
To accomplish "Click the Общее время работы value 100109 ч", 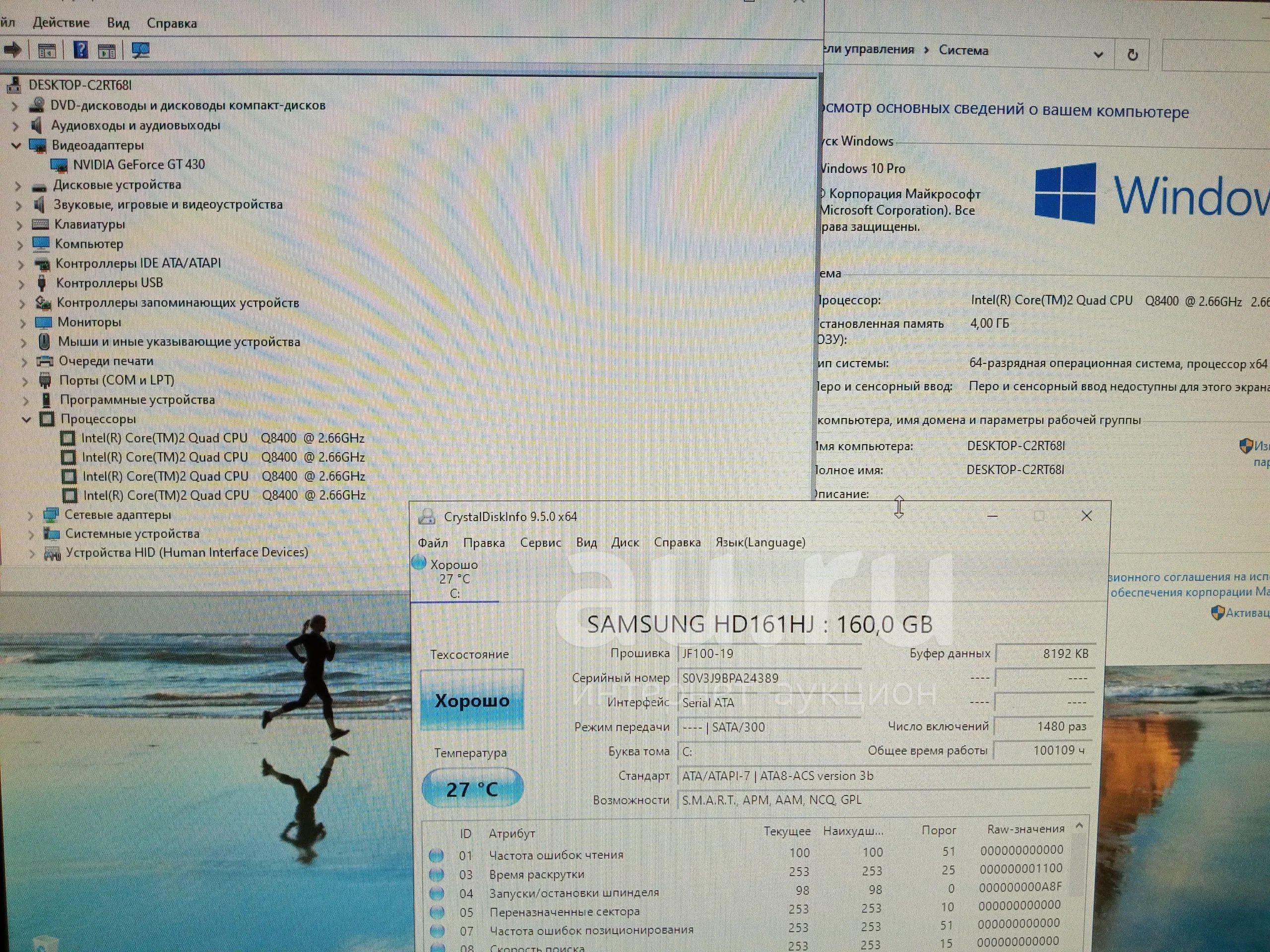I will (x=1042, y=751).
